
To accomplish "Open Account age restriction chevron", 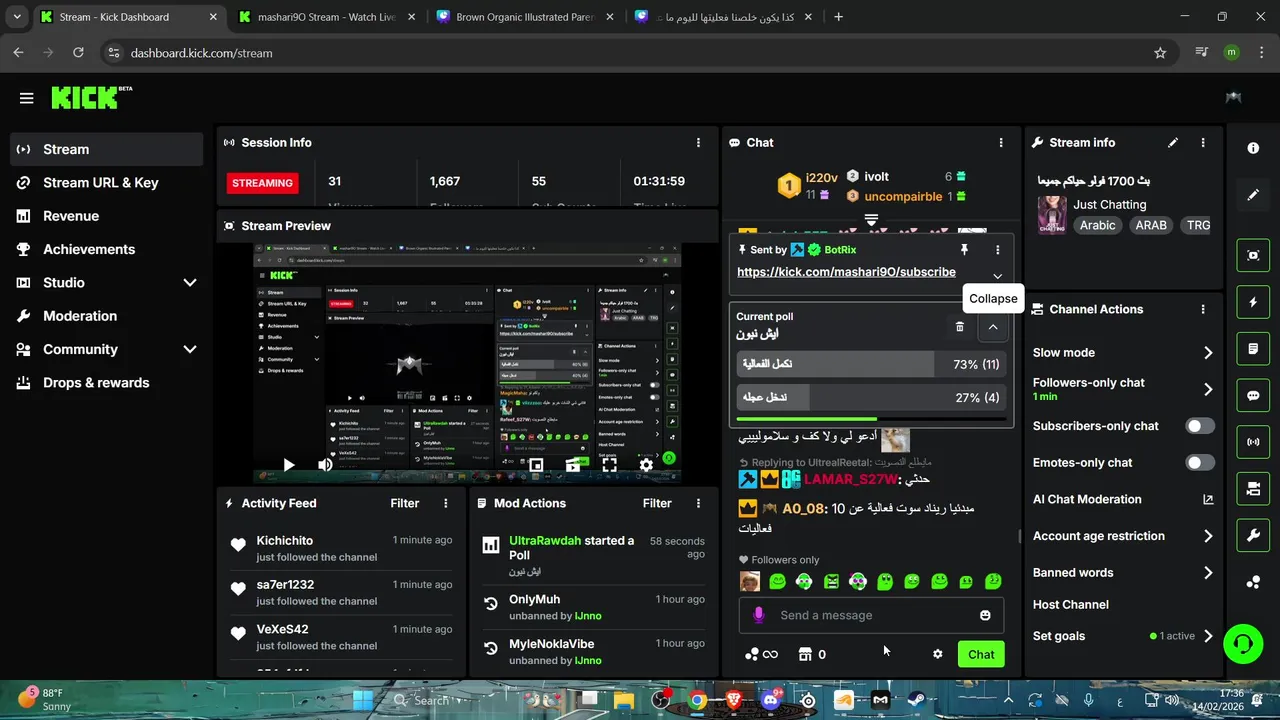I will pyautogui.click(x=1208, y=537).
